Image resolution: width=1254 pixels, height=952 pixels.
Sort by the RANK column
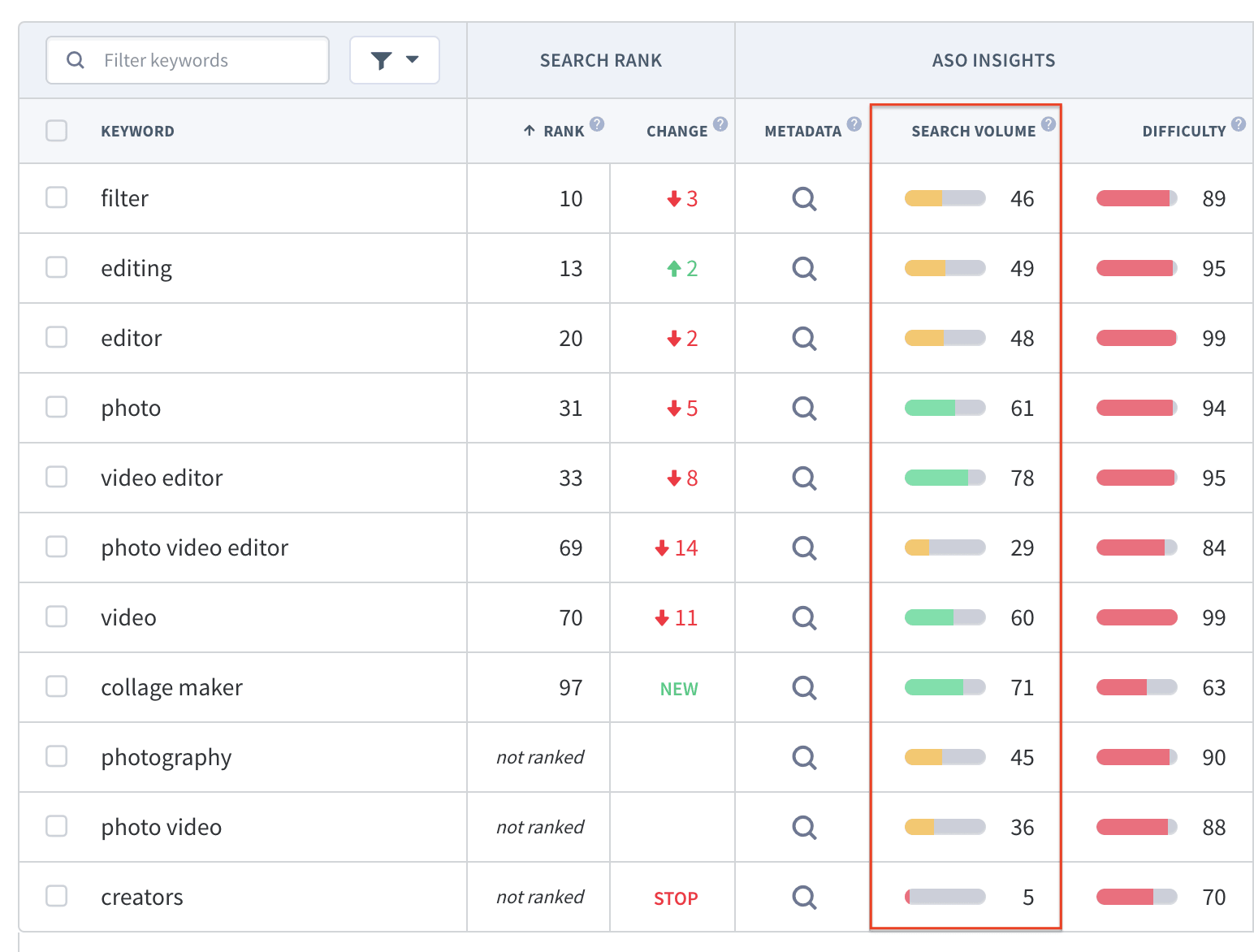(564, 131)
